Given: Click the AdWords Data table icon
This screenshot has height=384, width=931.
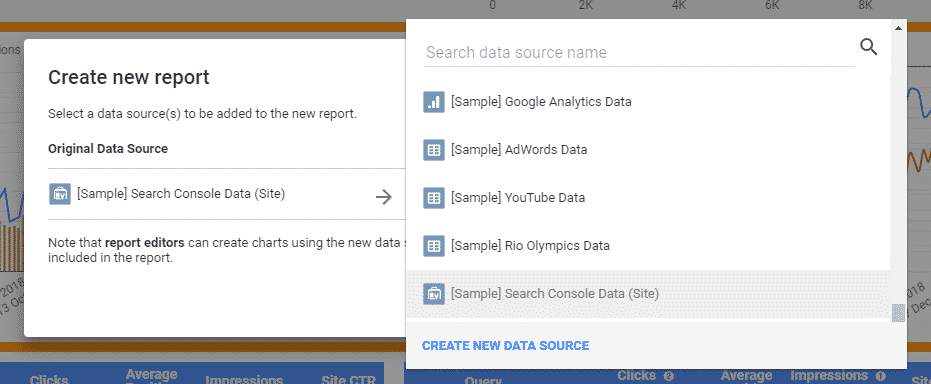Looking at the screenshot, I should pos(434,150).
